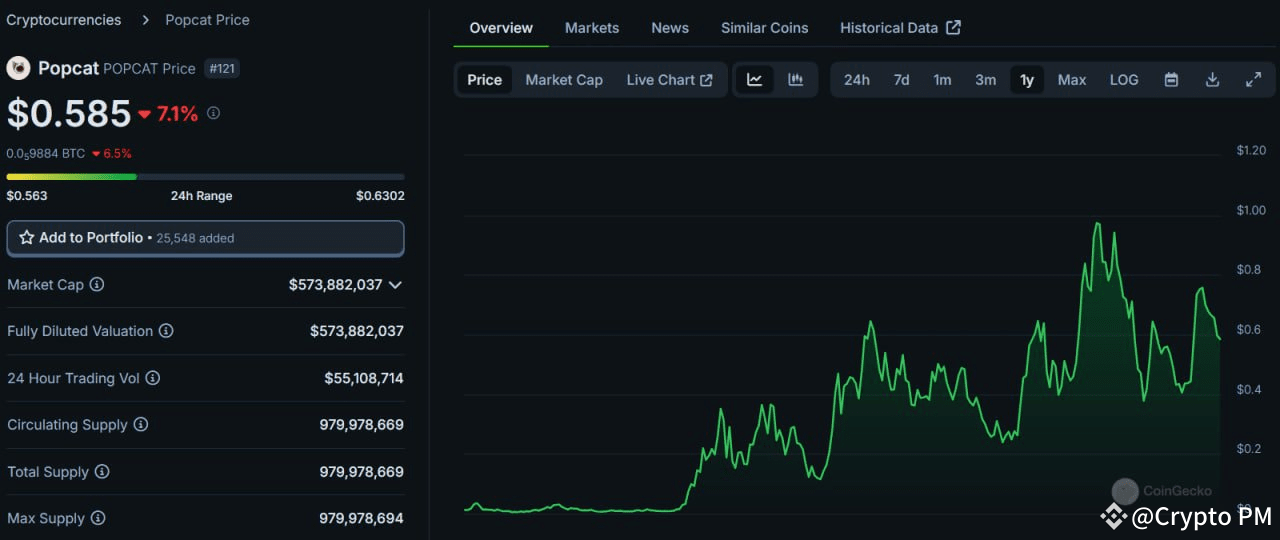Click the $0.585 price value
This screenshot has height=540, width=1280.
(x=69, y=114)
